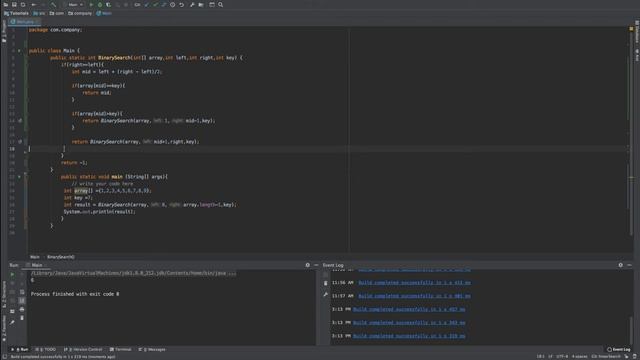Screen dimensions: 640x360
Task: Click the Save All toolbar icon
Action: (14, 4)
